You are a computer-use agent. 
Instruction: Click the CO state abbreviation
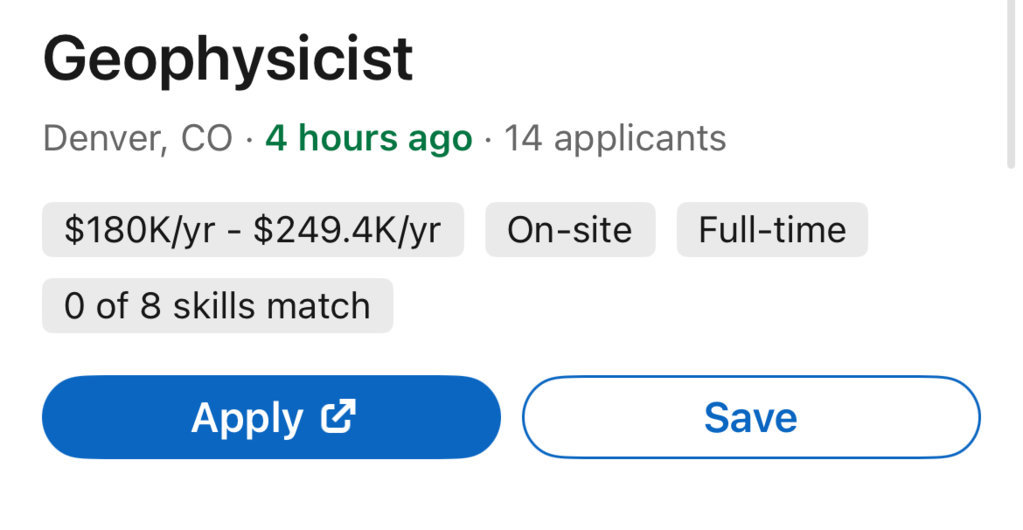[x=206, y=138]
